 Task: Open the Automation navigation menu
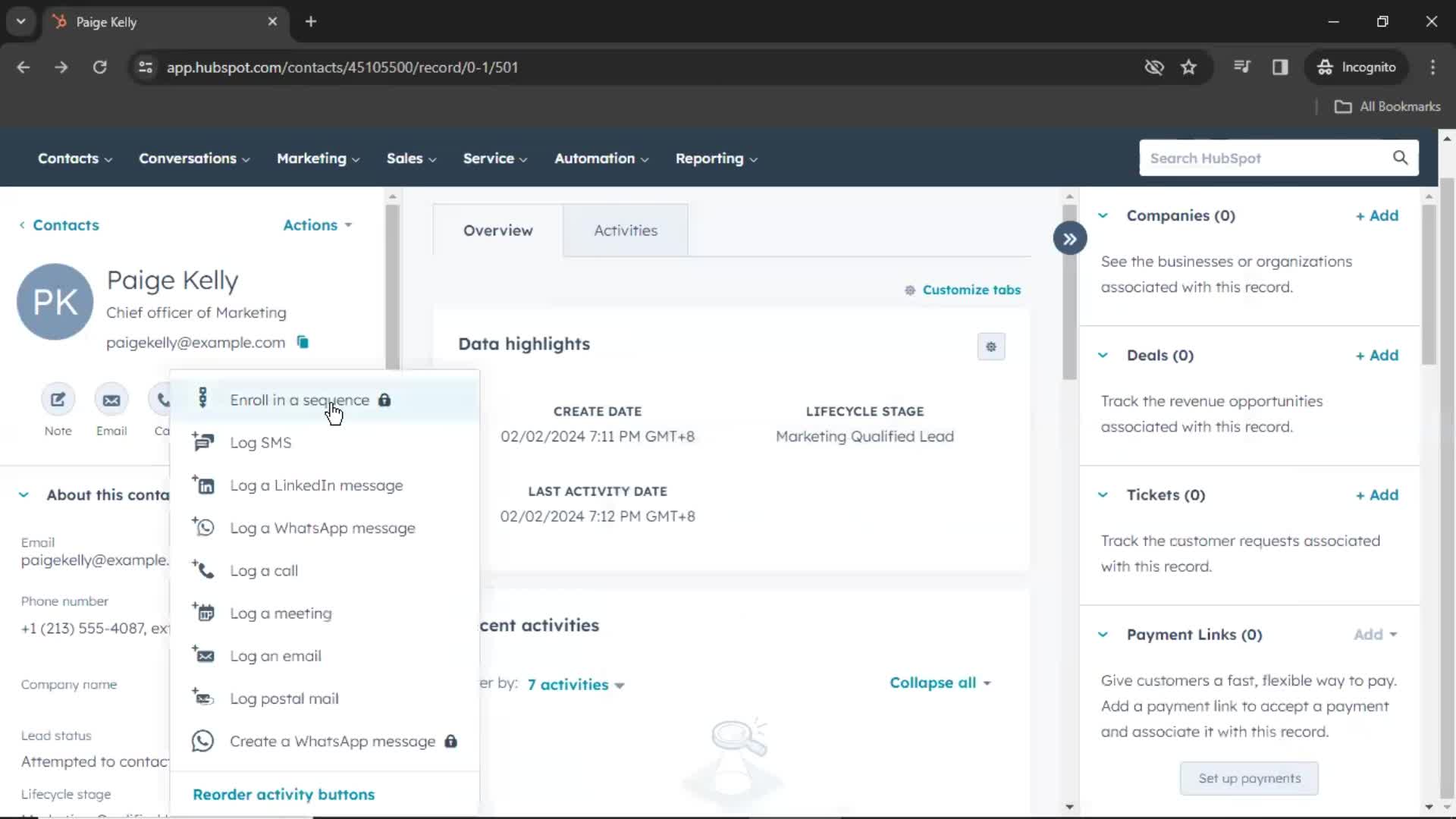(x=601, y=158)
